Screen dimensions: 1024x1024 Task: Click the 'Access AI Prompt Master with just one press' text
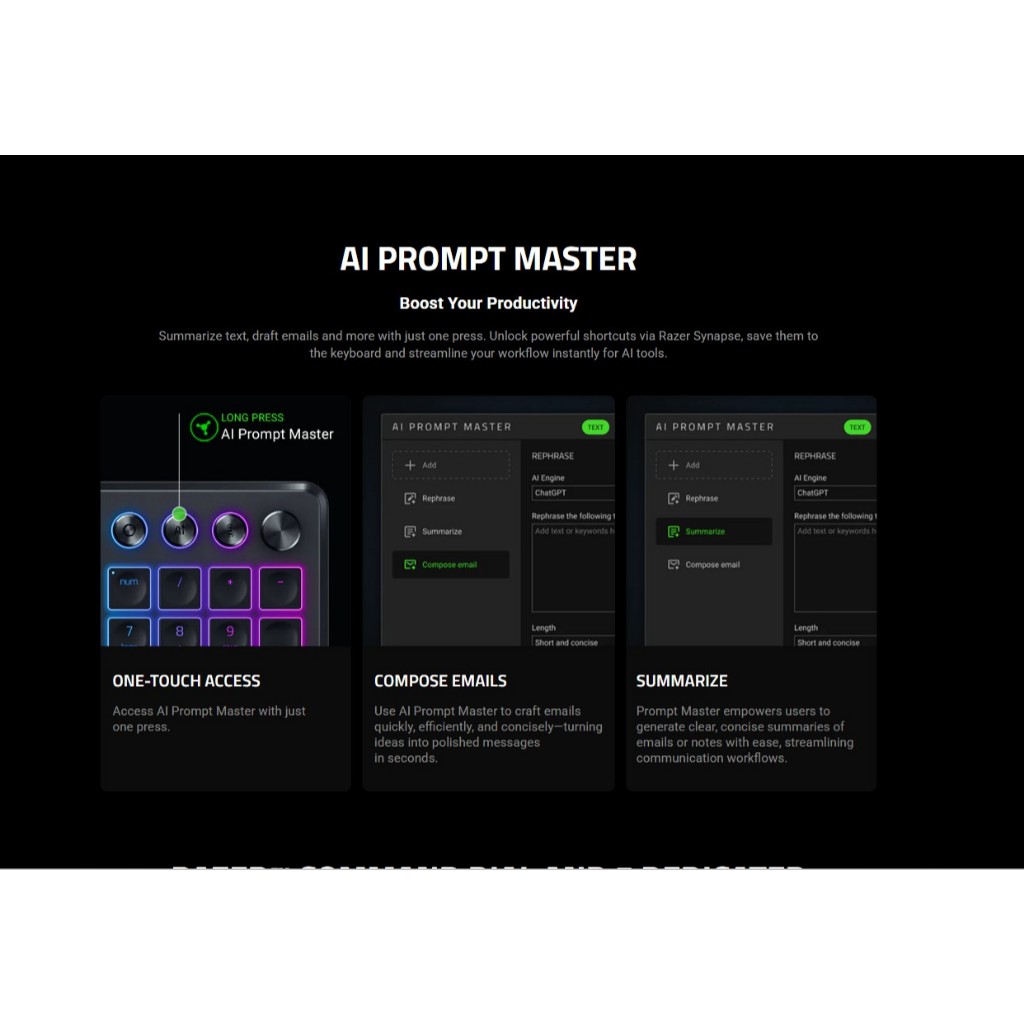(209, 718)
